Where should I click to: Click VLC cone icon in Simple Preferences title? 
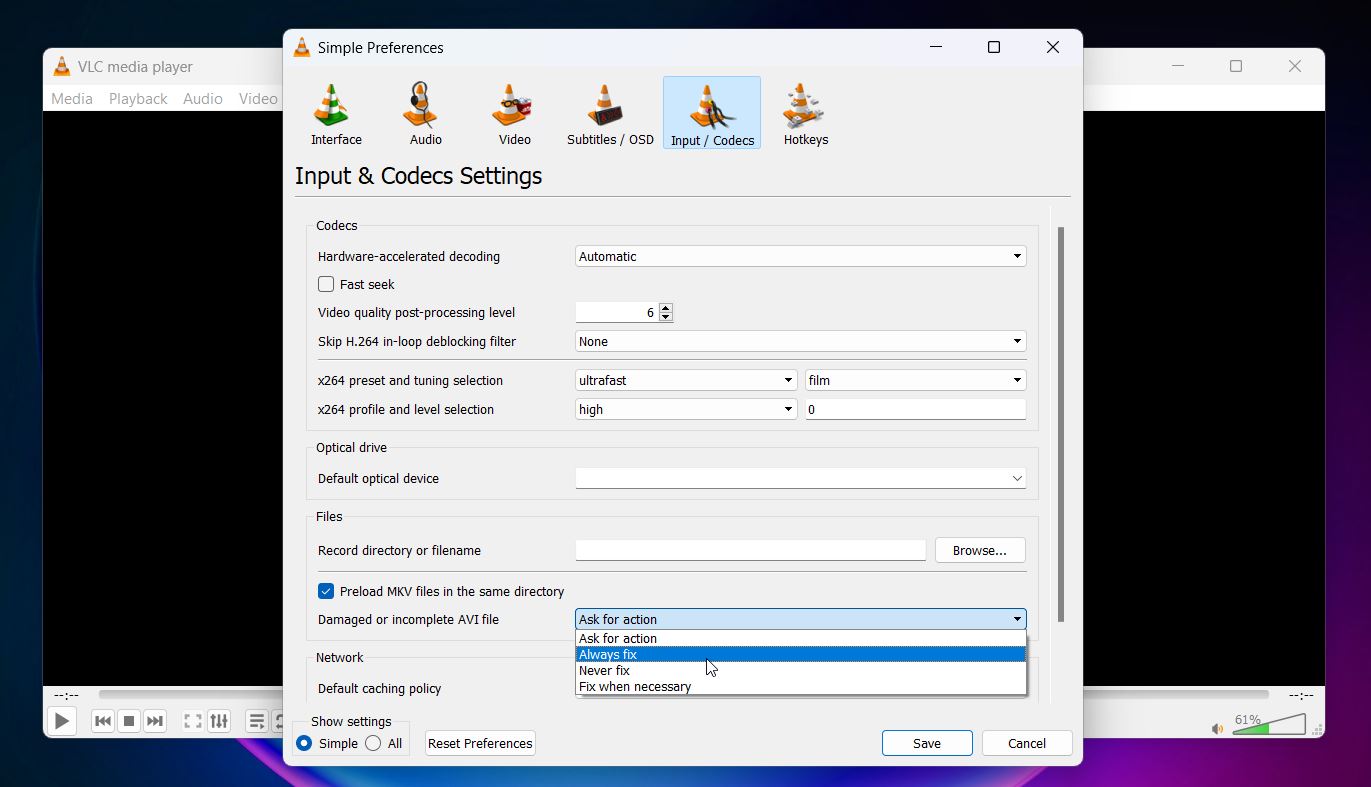302,47
